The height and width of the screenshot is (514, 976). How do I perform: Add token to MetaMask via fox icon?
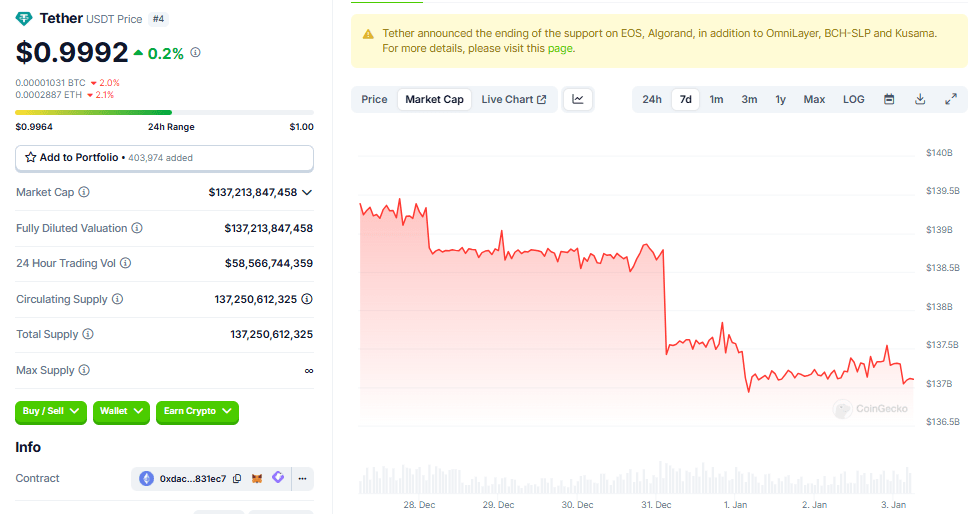point(257,479)
